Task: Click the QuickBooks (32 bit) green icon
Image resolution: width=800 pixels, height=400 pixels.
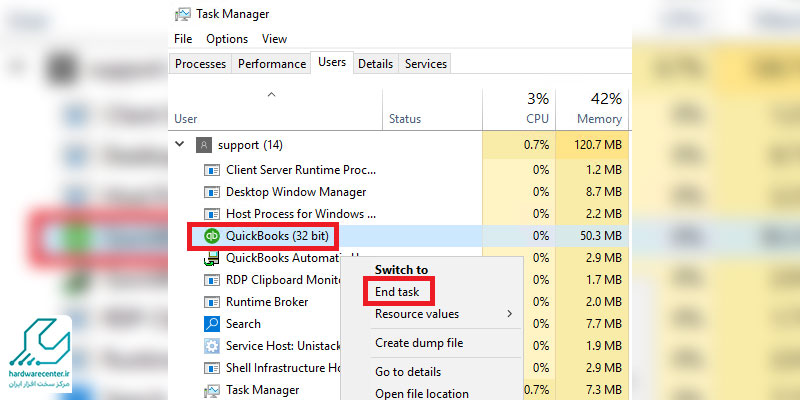Action: 212,236
